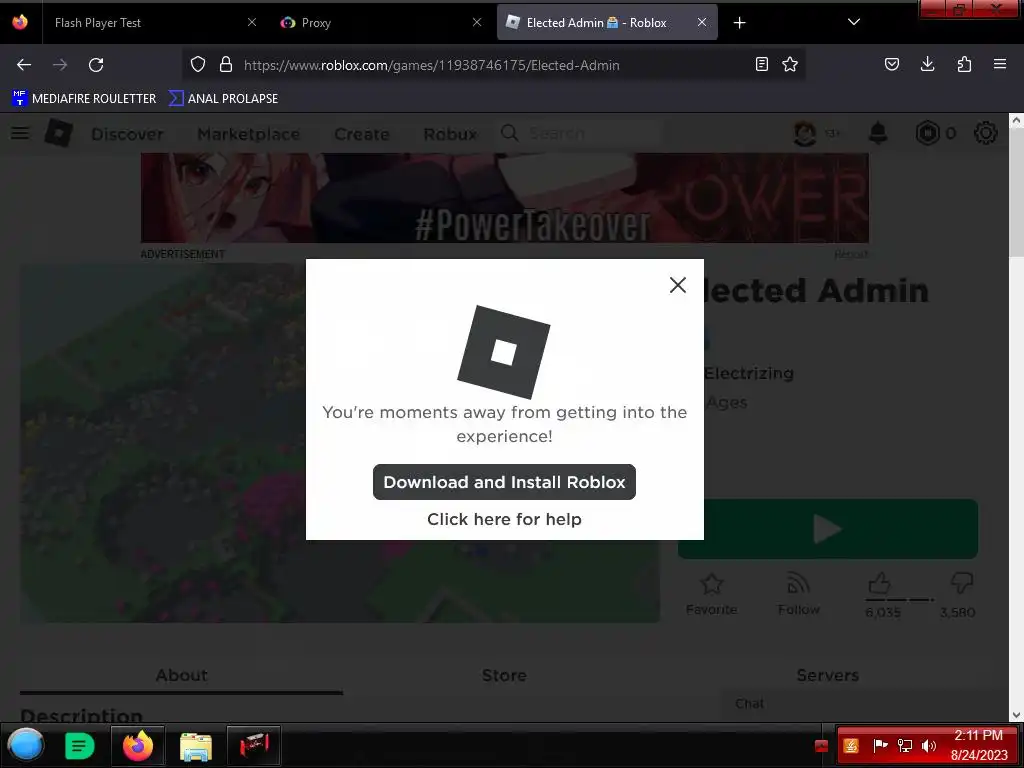The image size is (1024, 768).
Task: Open the extensions puzzle icon
Action: (964, 64)
